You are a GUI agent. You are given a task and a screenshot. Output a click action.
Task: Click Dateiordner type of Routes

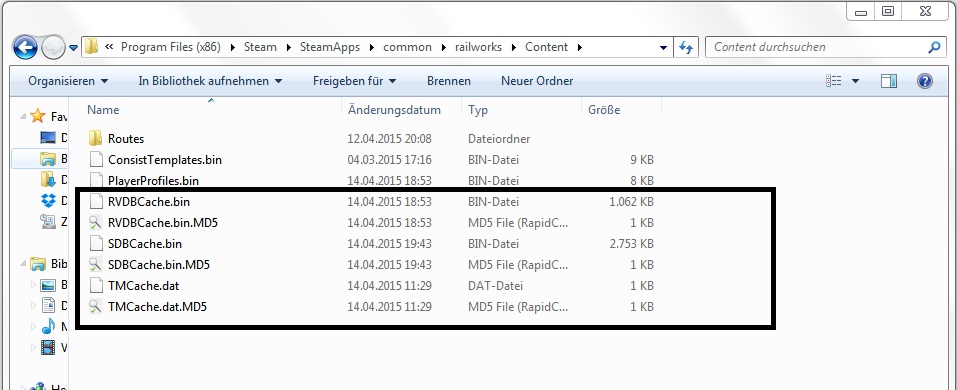(499, 139)
